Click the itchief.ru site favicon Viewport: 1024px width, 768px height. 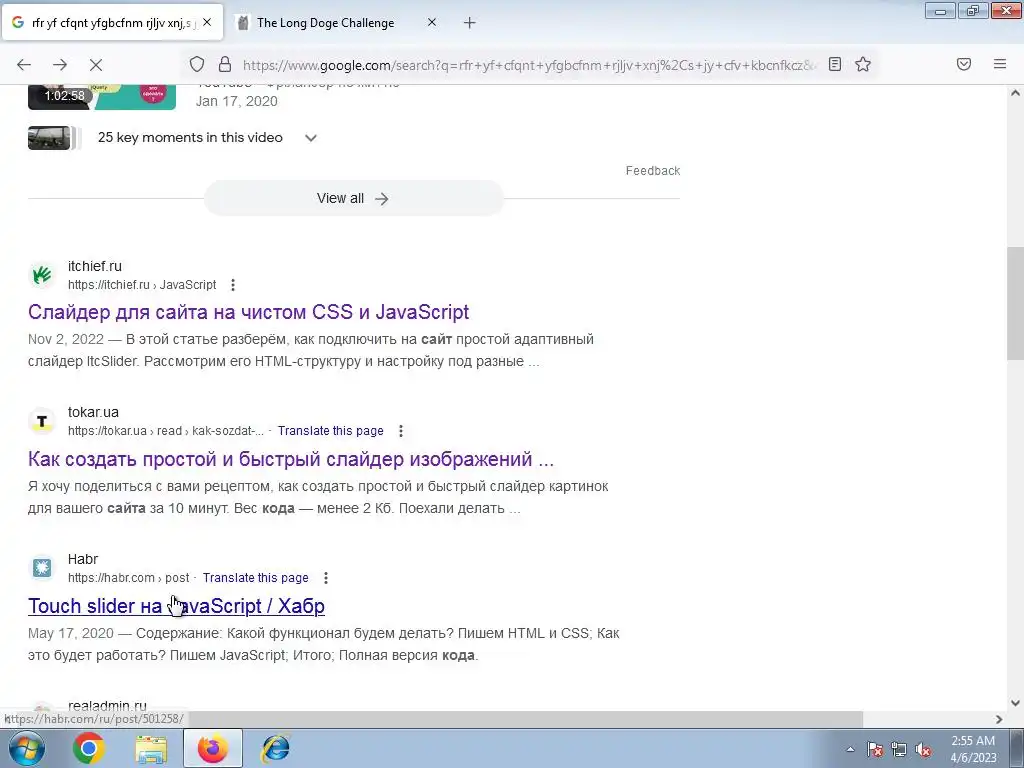[x=42, y=275]
